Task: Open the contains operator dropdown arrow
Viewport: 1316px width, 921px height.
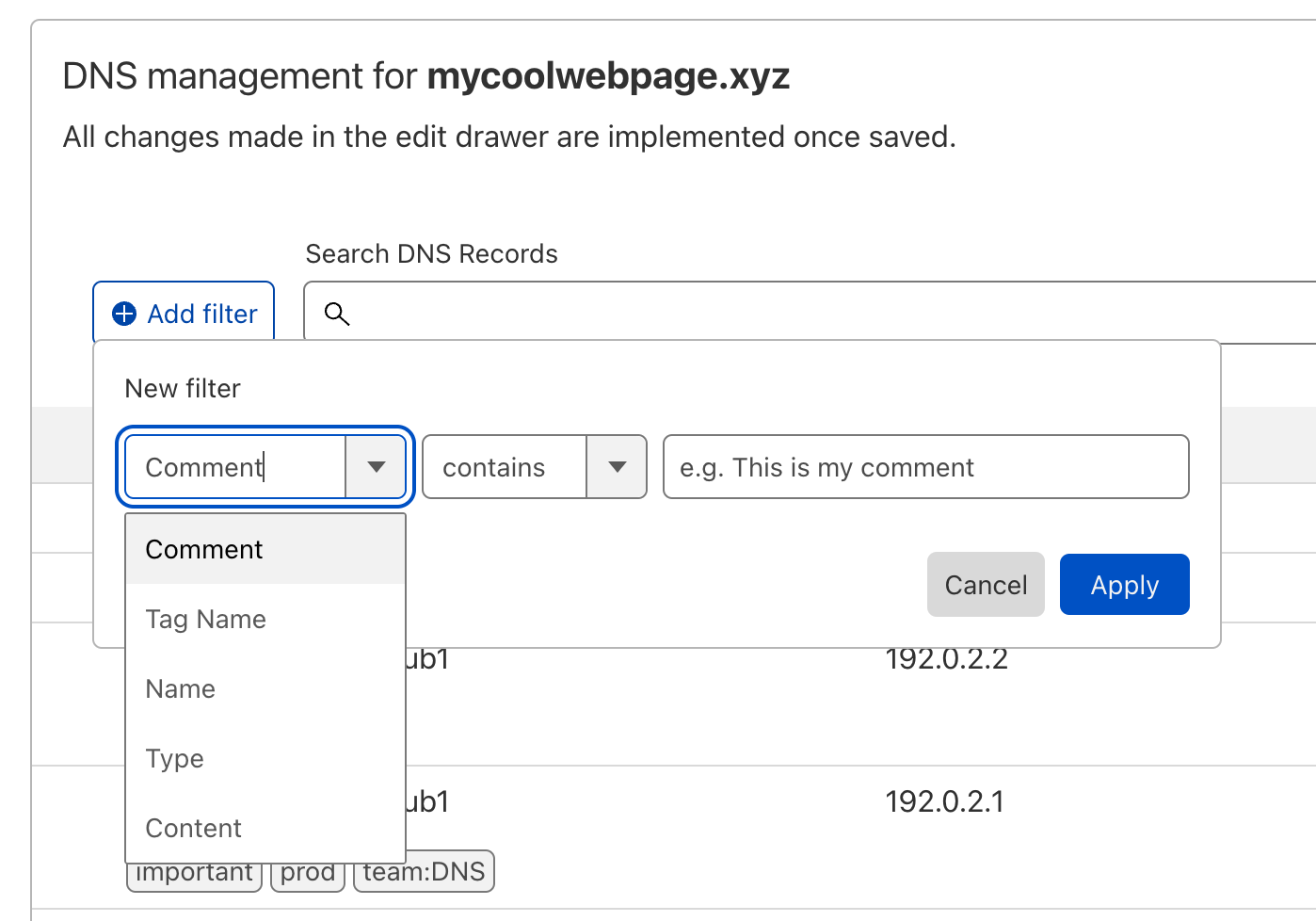Action: tap(618, 467)
